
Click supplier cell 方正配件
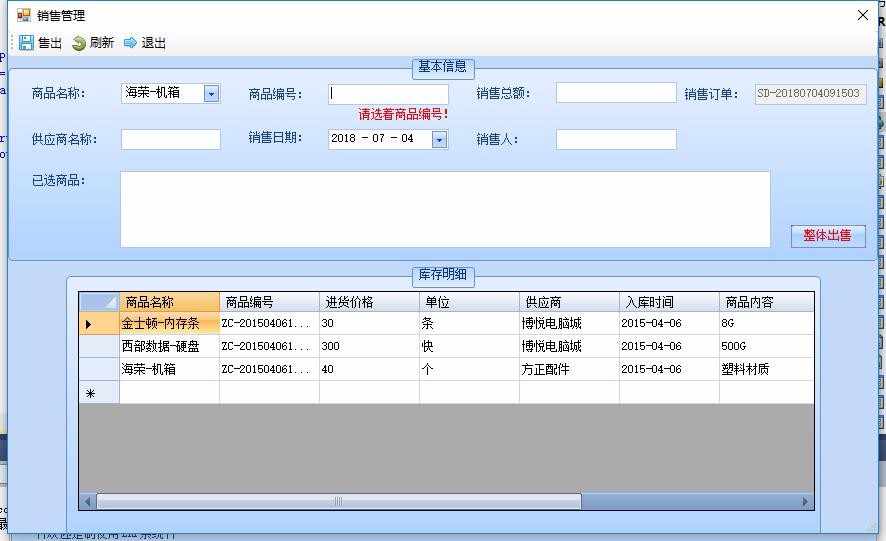(570, 369)
